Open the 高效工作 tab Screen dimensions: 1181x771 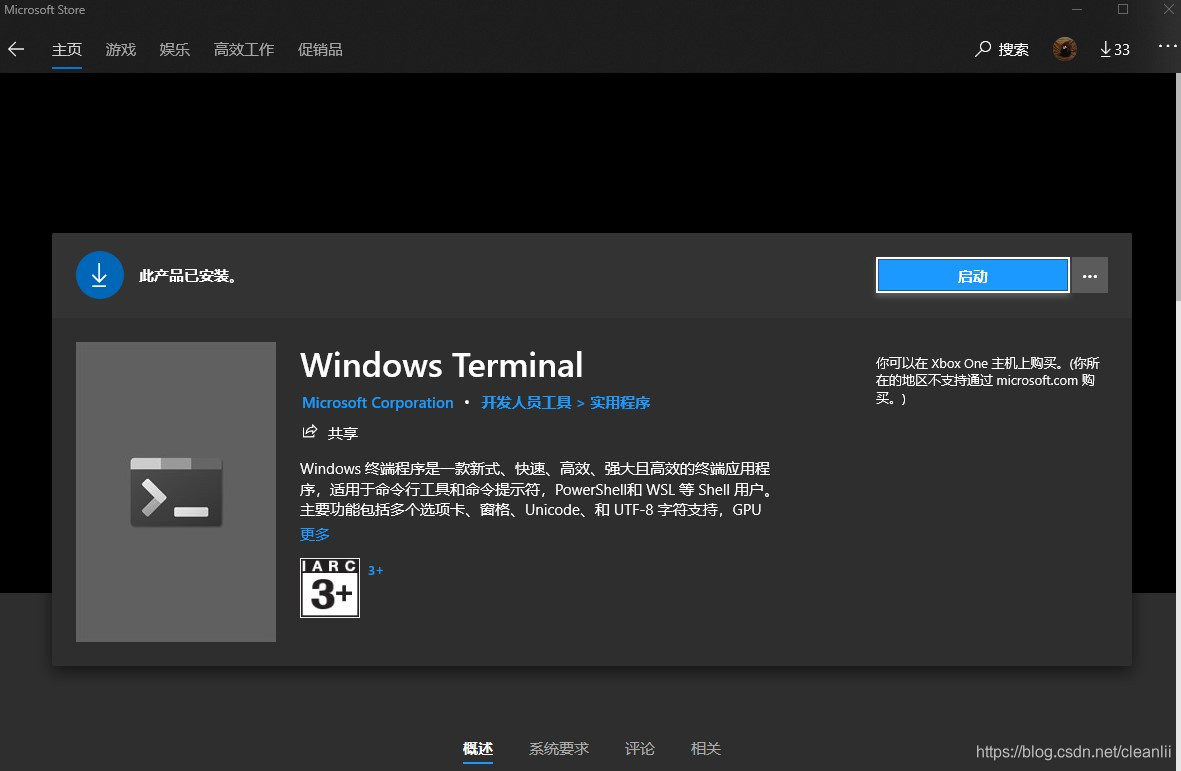pos(243,50)
